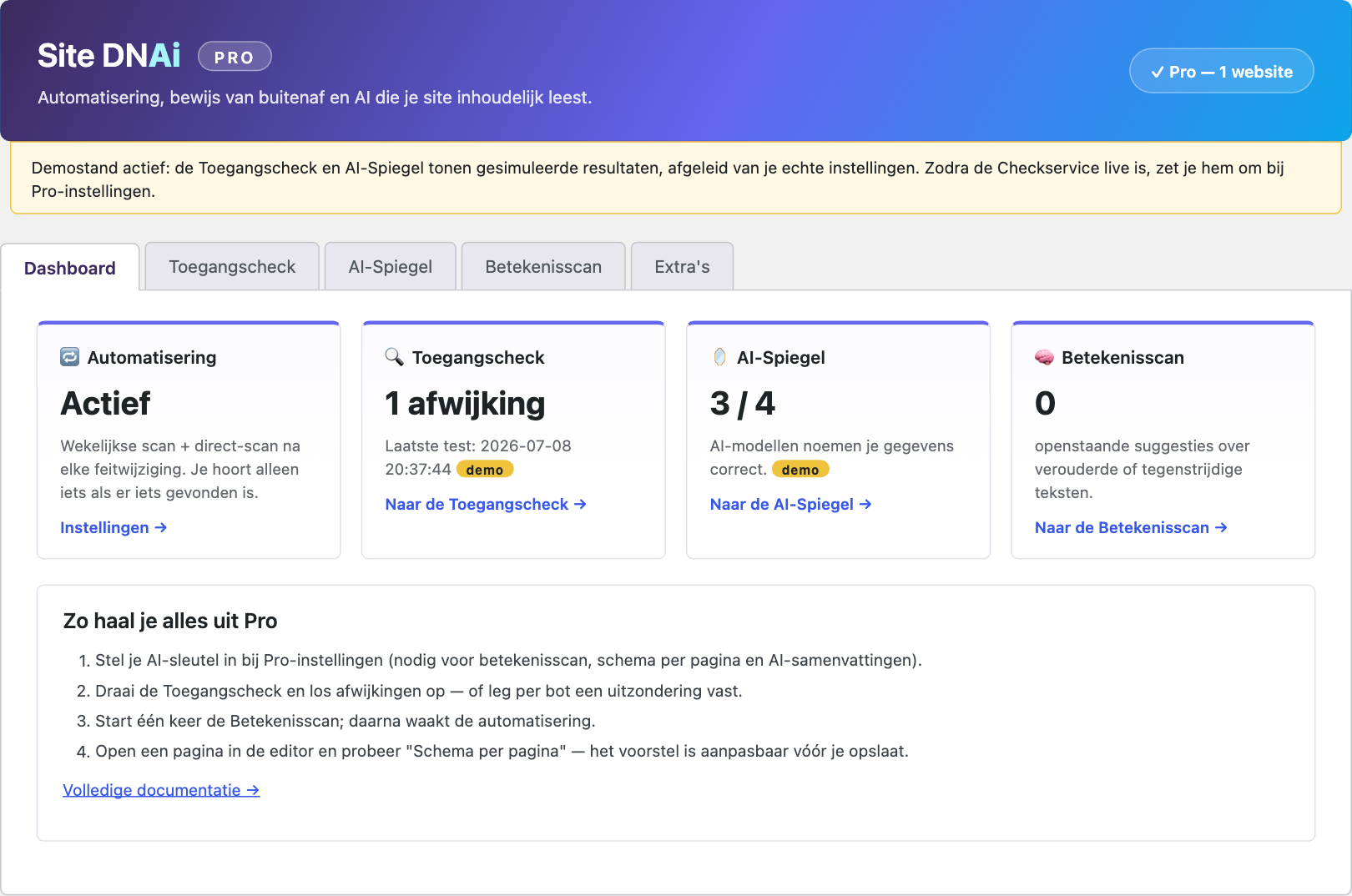Viewport: 1352px width, 896px height.
Task: Open the Instellingen link
Action: coord(114,527)
